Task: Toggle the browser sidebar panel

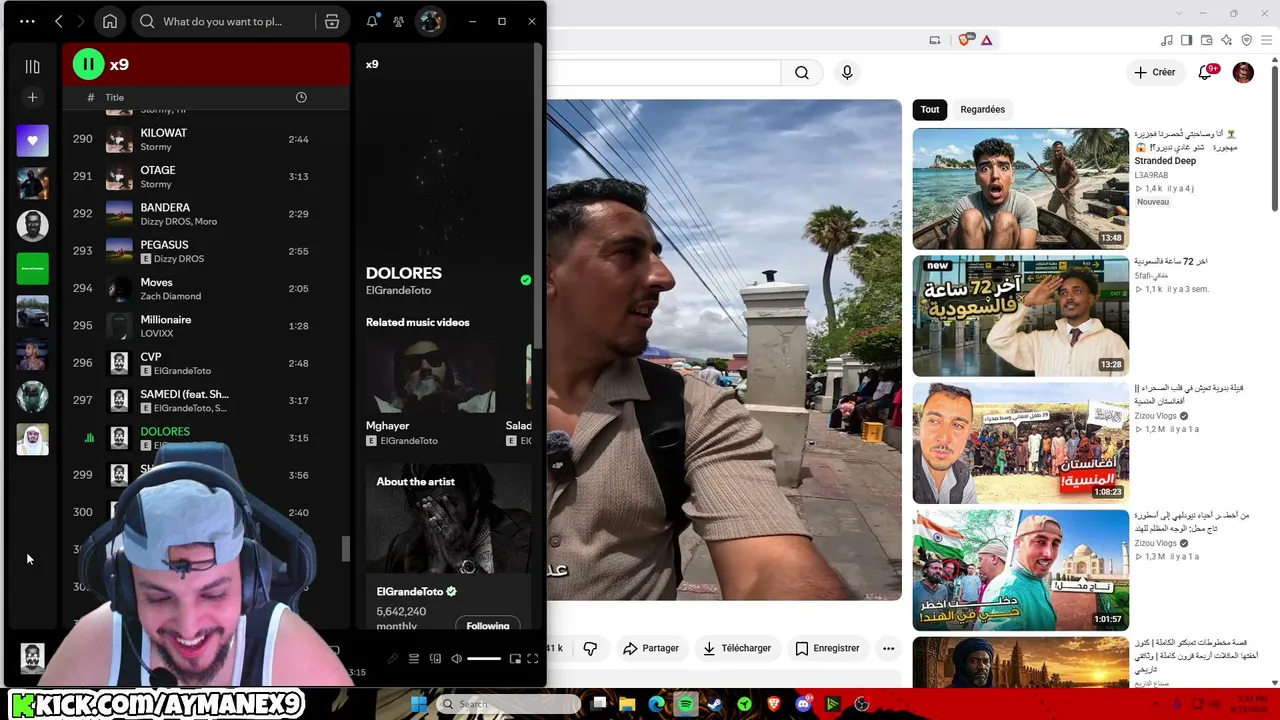Action: tap(1186, 40)
